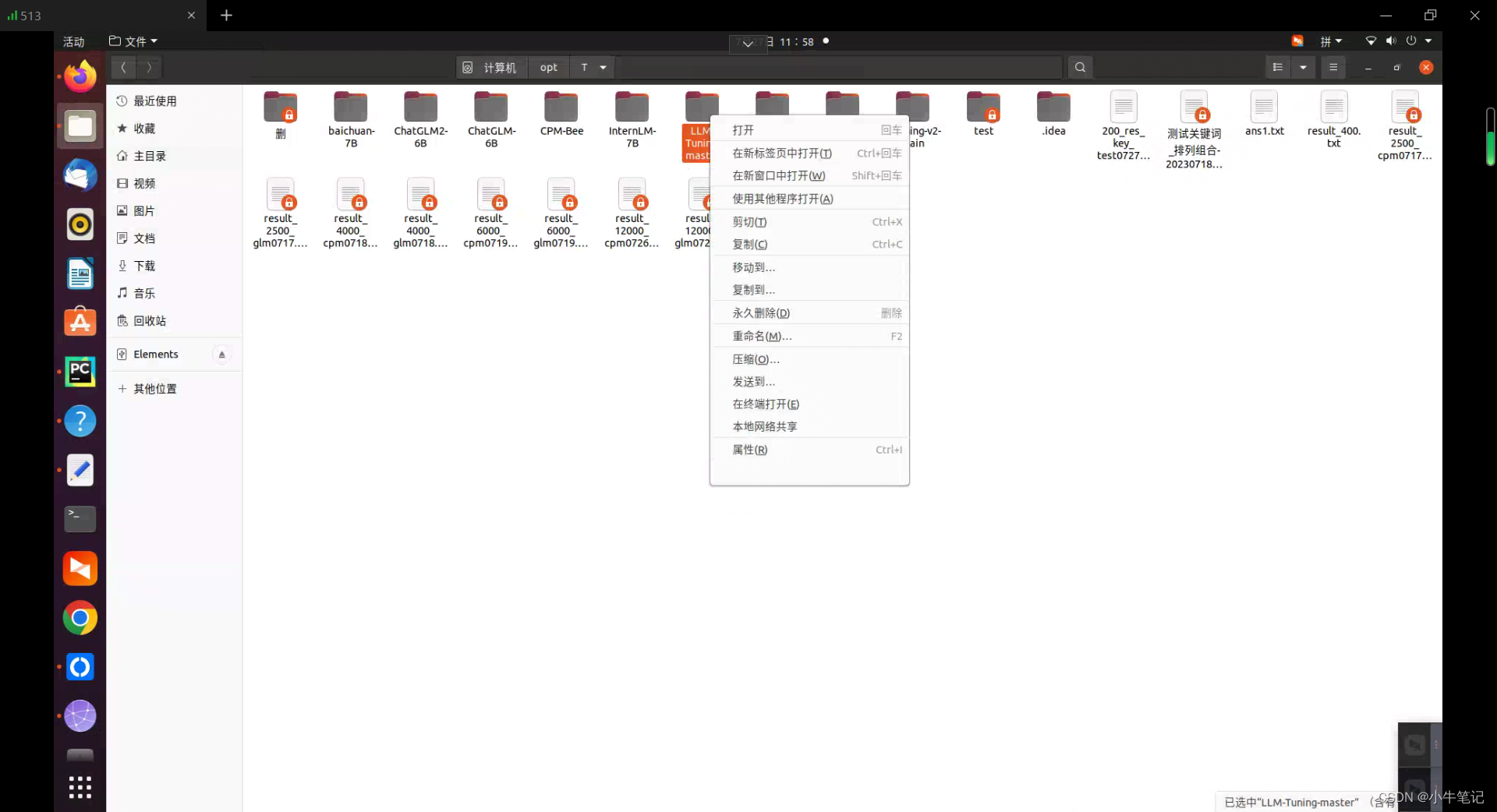Adjust the system volume icon
Image resolution: width=1497 pixels, height=812 pixels.
1391,41
